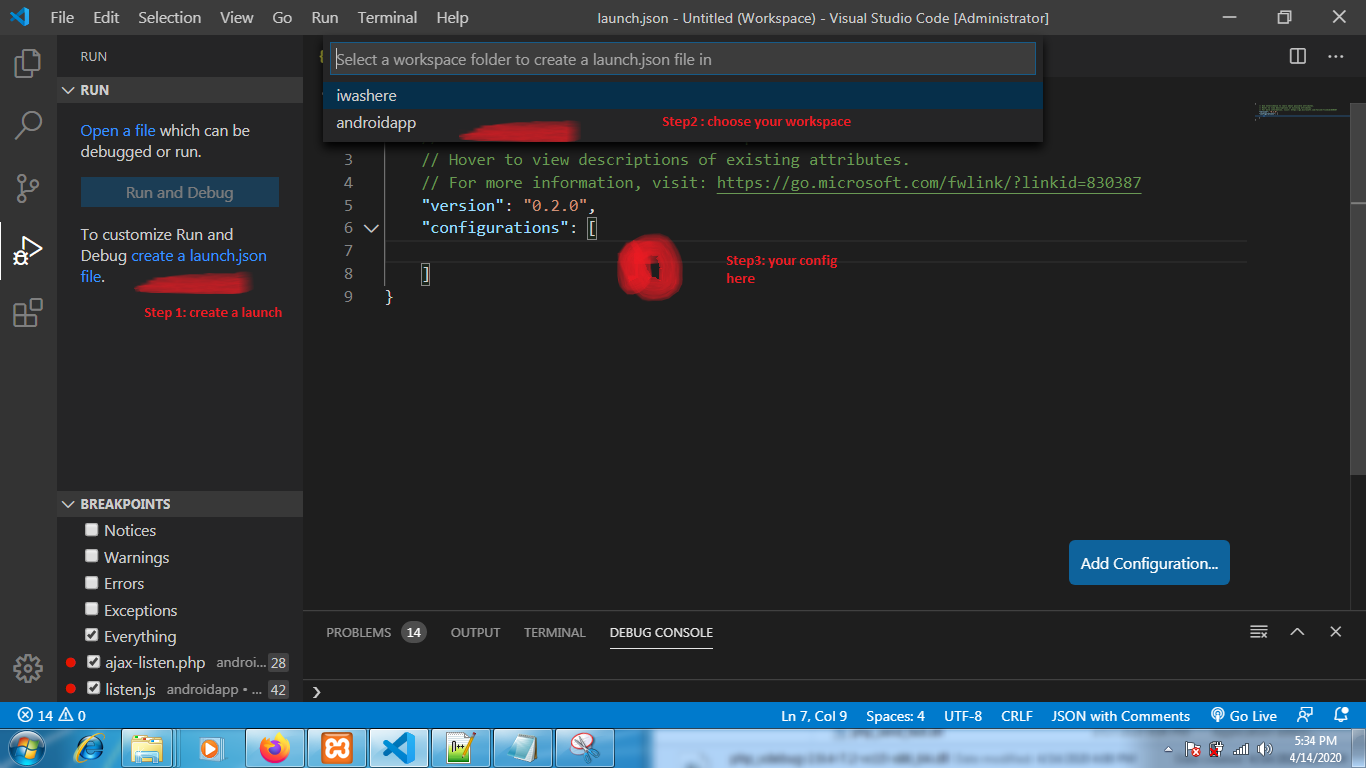Split the editor to the right

tap(1298, 57)
